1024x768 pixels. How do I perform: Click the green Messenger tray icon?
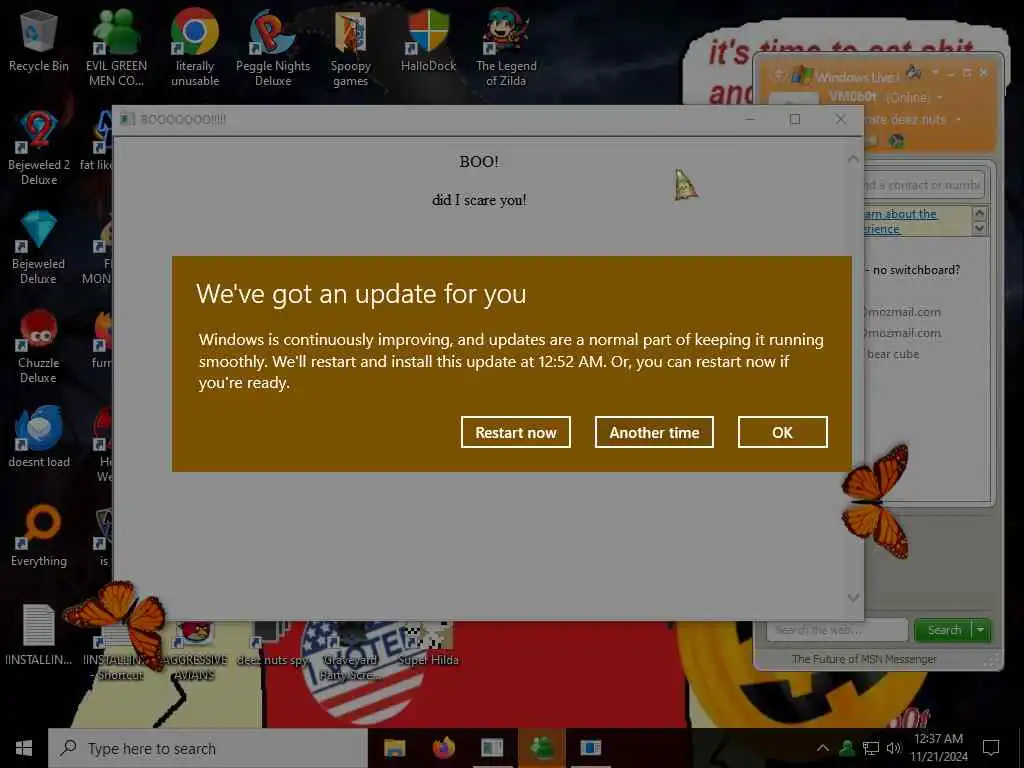[847, 748]
